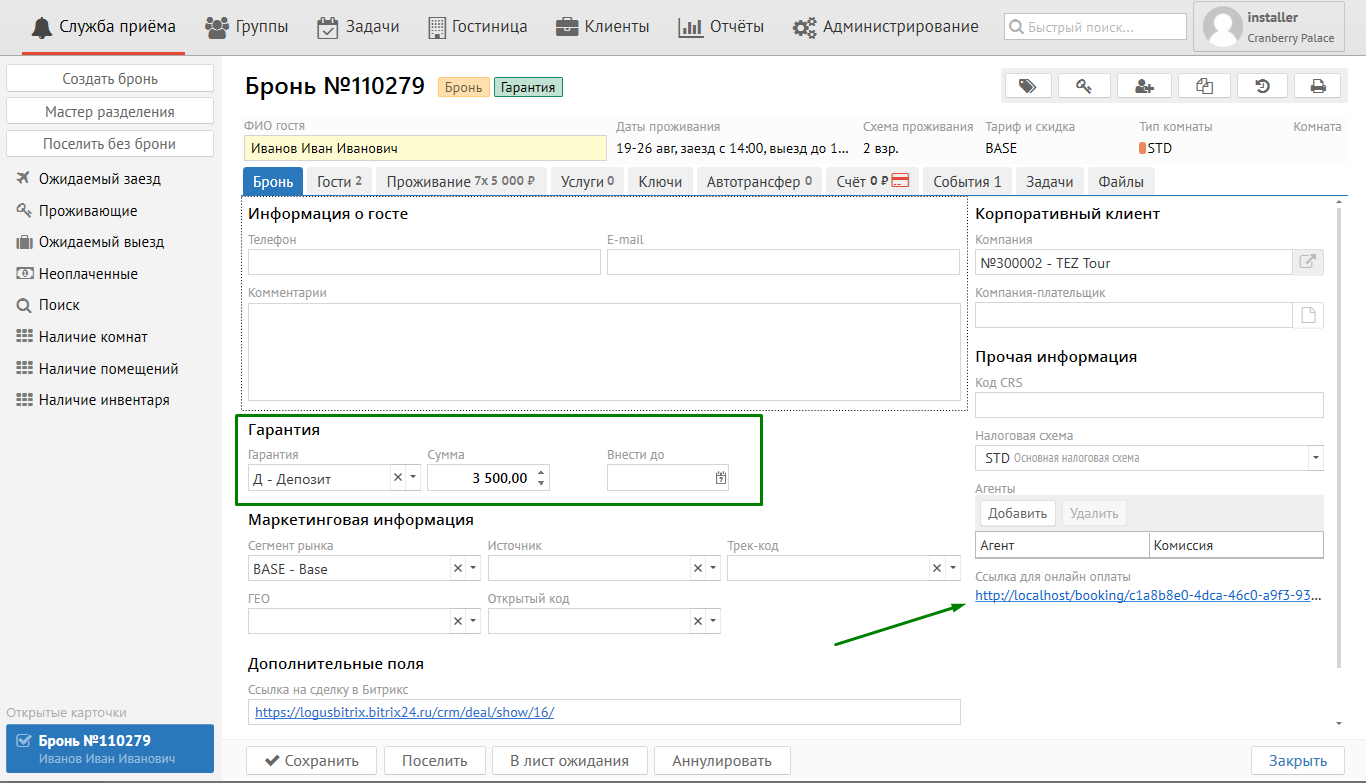Viewport: 1366px width, 783px height.
Task: Click the copy booking icon button
Action: 1204,86
